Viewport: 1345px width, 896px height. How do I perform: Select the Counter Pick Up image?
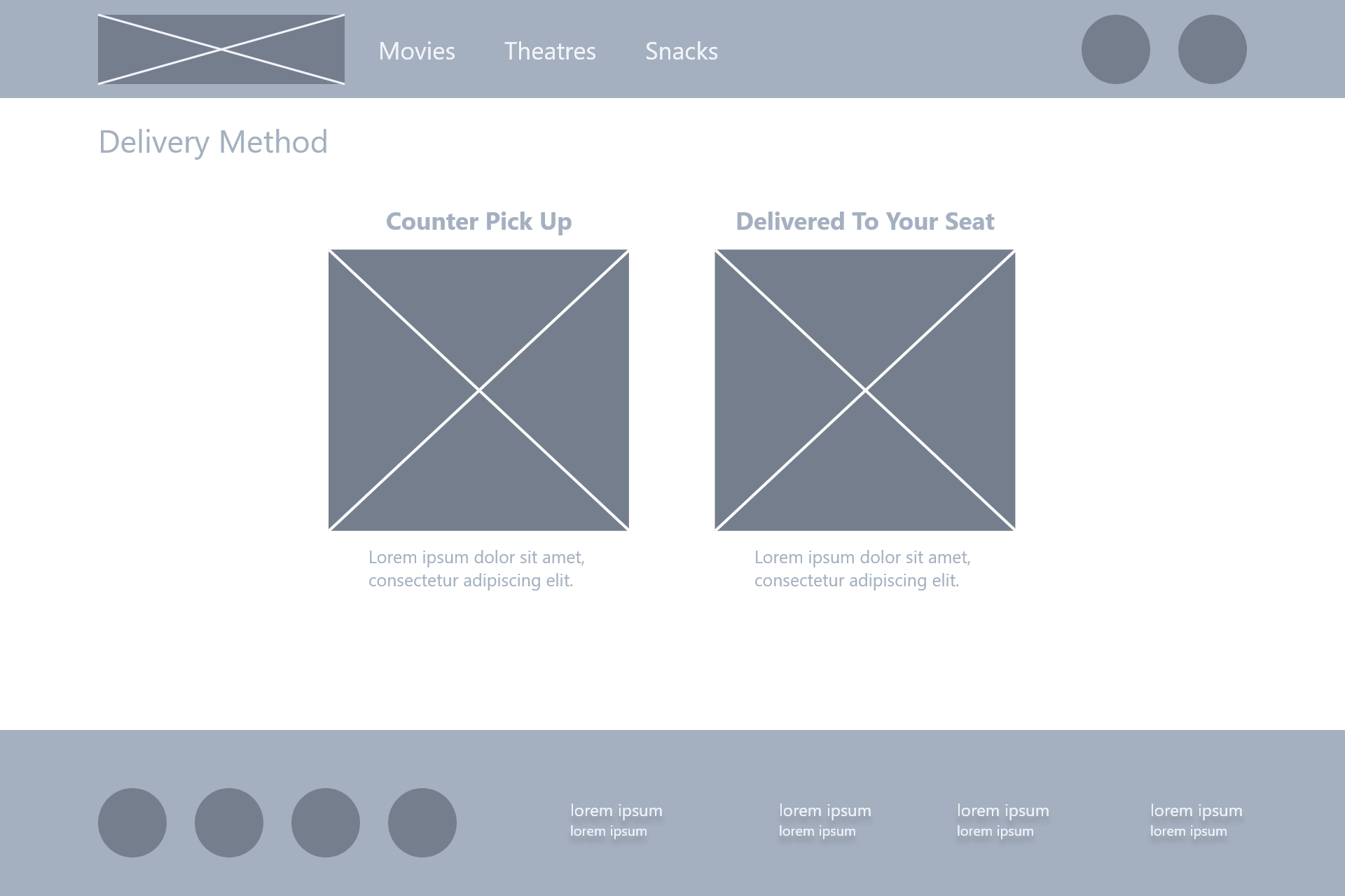(478, 390)
